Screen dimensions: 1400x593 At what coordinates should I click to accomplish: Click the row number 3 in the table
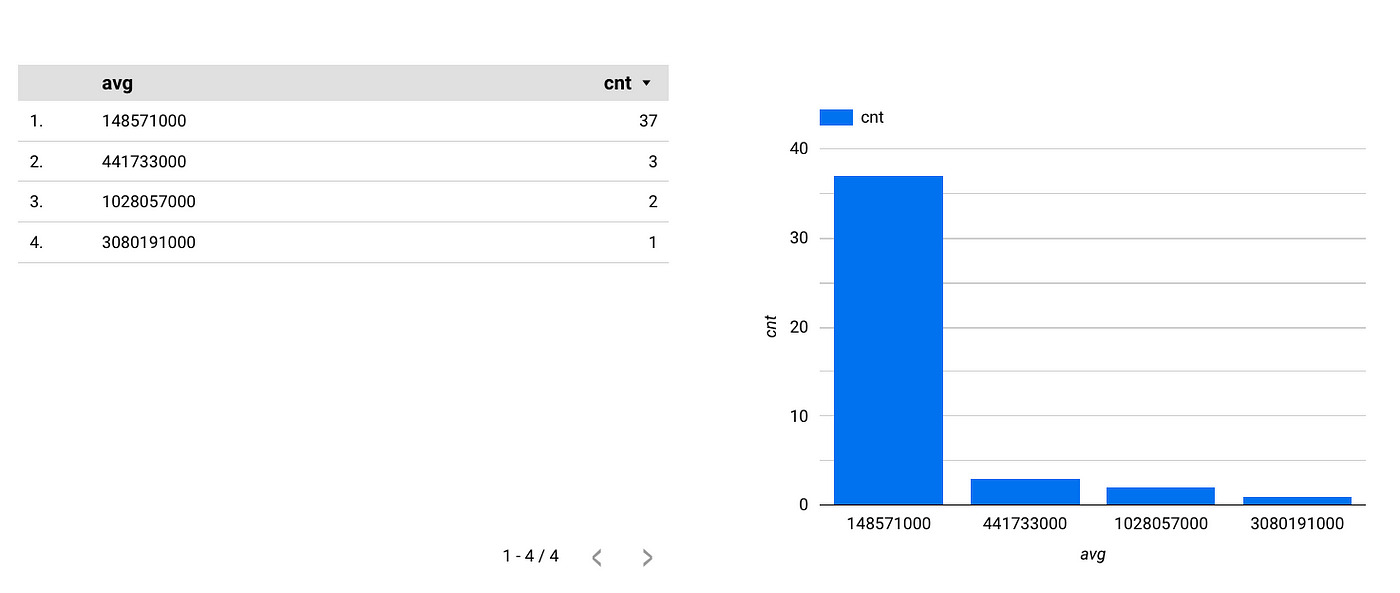[x=36, y=201]
